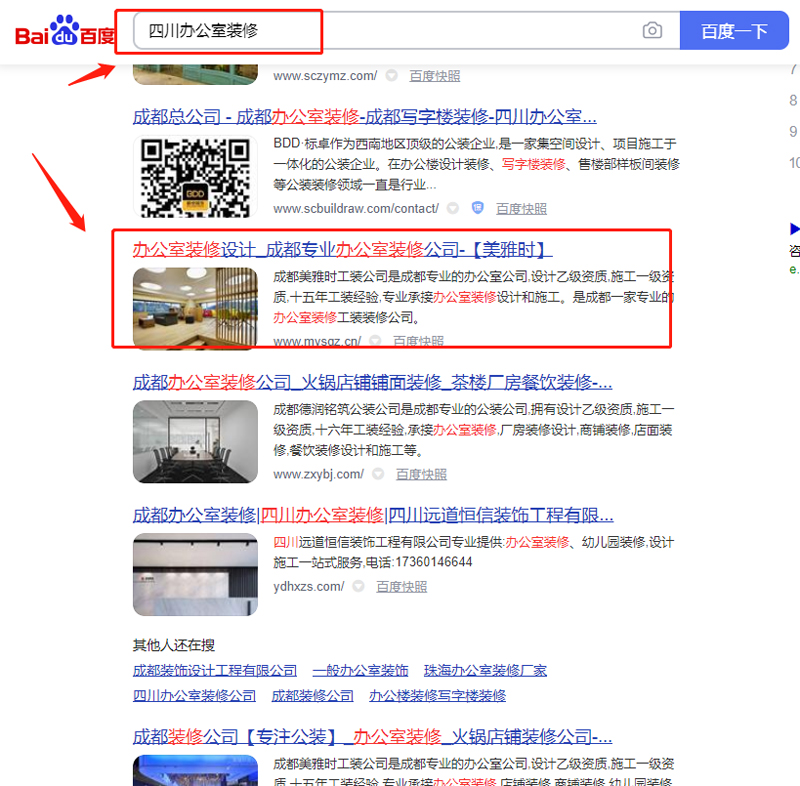This screenshot has height=786, width=800.
Task: Open the 成都总公司 result title link
Action: (364, 116)
